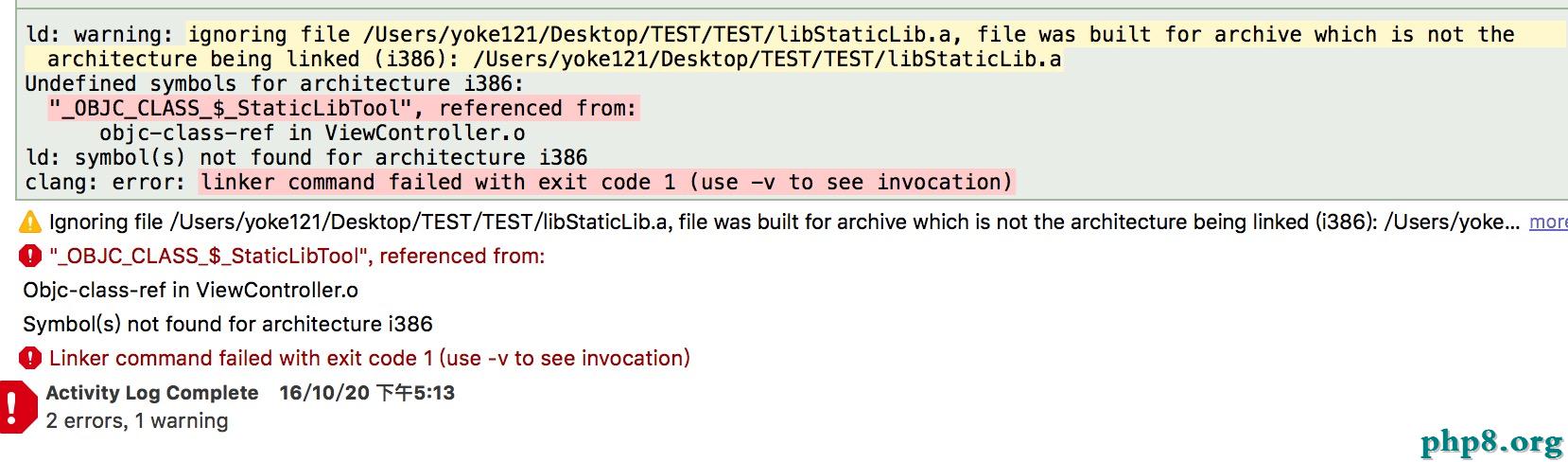Click red error icon beside "Linker command failed"
1568x462 pixels.
pos(30,358)
